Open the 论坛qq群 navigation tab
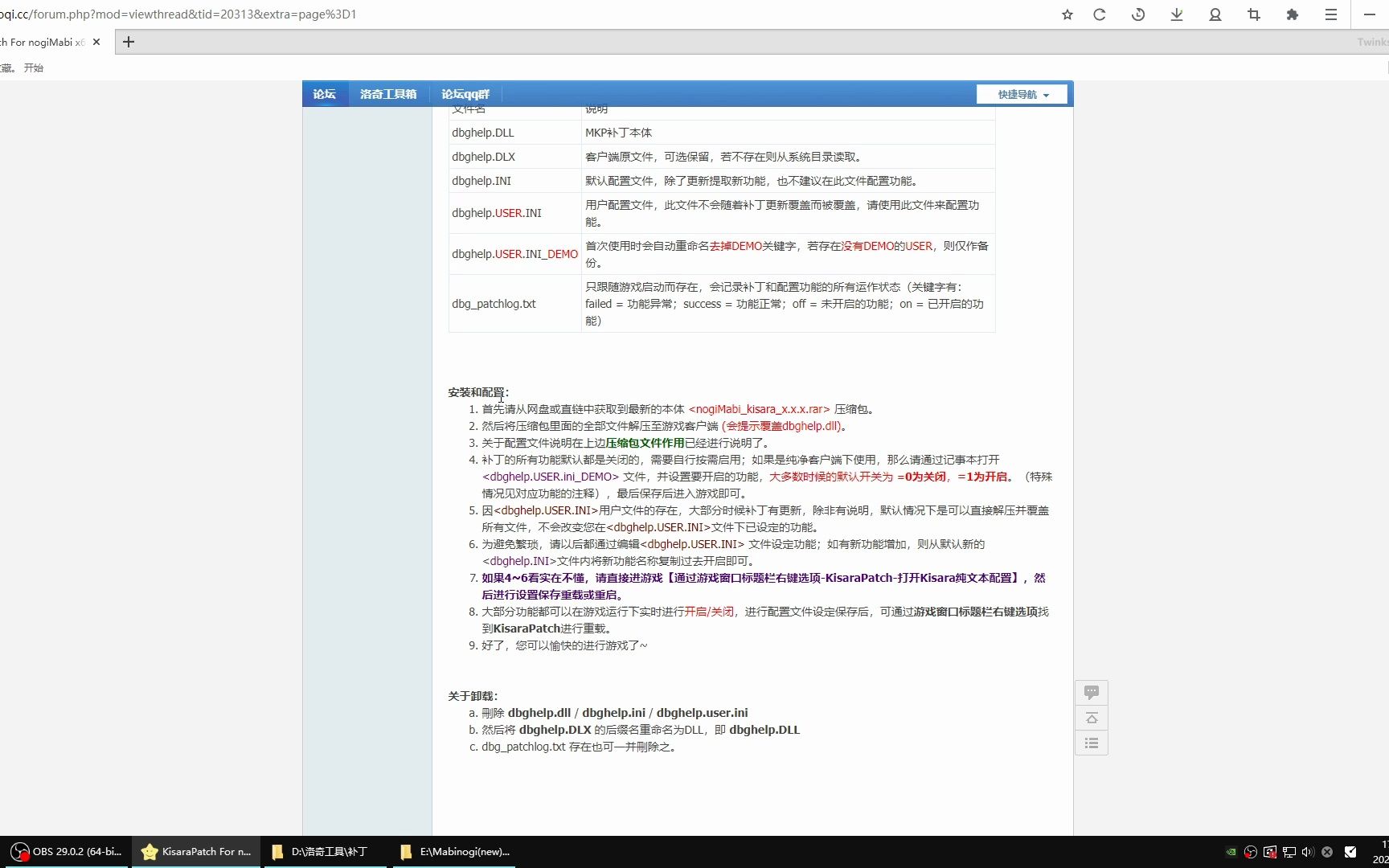The image size is (1389, 868). point(465,94)
